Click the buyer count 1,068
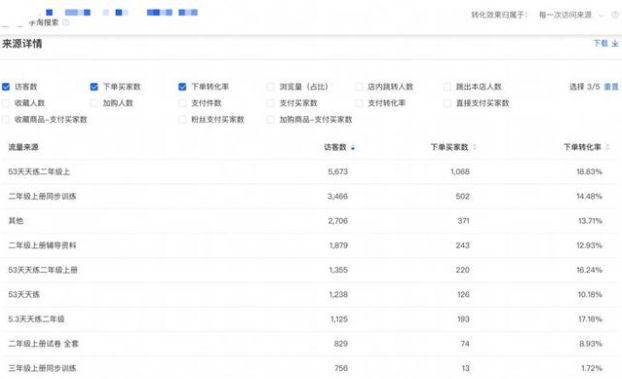 [x=460, y=172]
